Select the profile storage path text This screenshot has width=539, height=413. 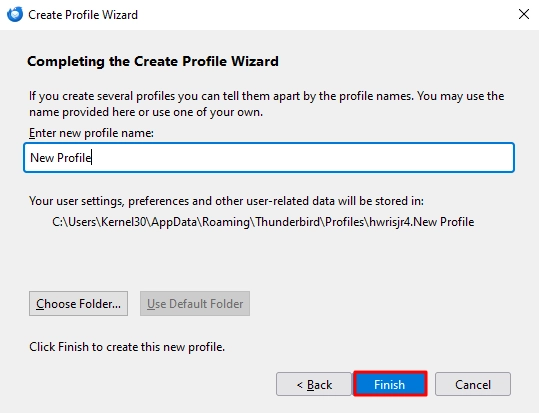[x=263, y=222]
